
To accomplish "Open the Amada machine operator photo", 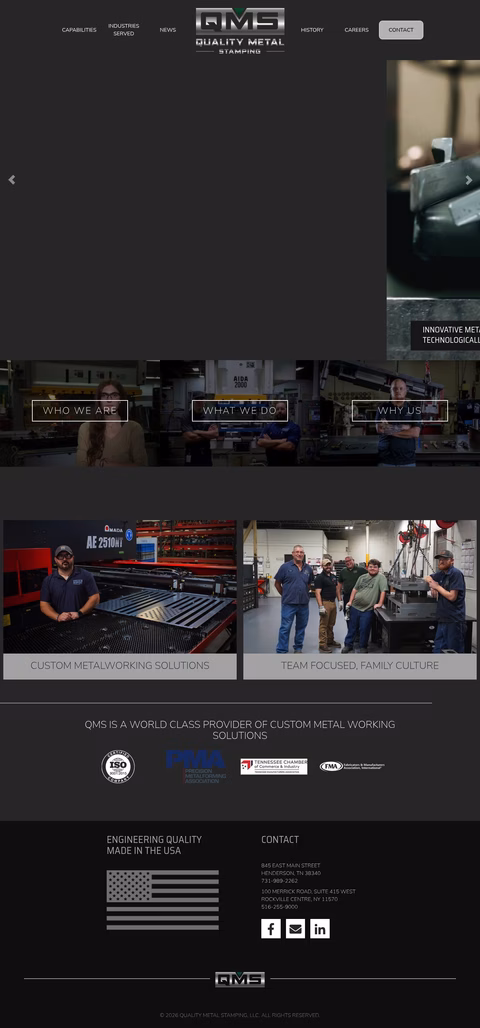I will 120,587.
